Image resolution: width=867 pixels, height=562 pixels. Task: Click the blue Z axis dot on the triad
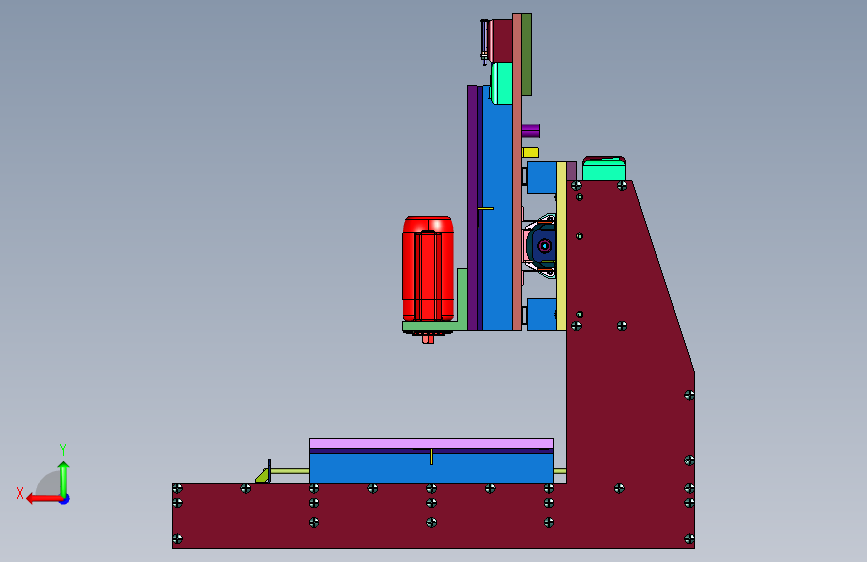(65, 500)
